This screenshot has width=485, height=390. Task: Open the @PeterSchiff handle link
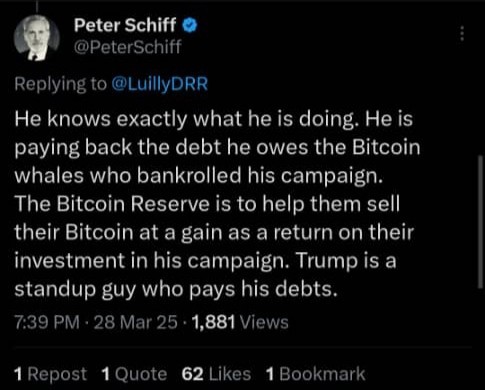[127, 47]
